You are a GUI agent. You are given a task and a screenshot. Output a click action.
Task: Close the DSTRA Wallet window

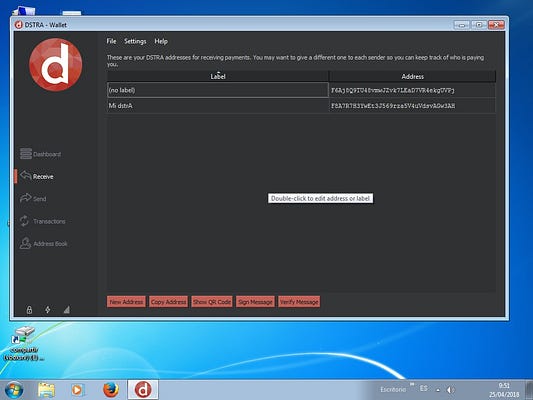click(x=496, y=25)
